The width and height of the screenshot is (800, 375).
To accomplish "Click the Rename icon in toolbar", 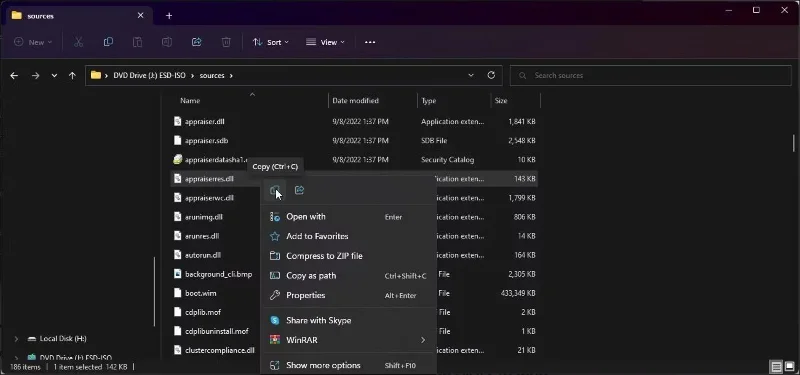I will point(167,42).
